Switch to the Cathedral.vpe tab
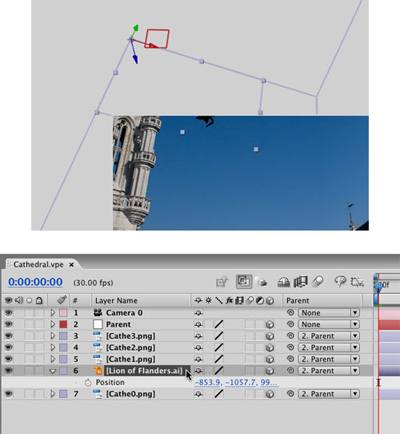This screenshot has width=400, height=434. point(38,264)
